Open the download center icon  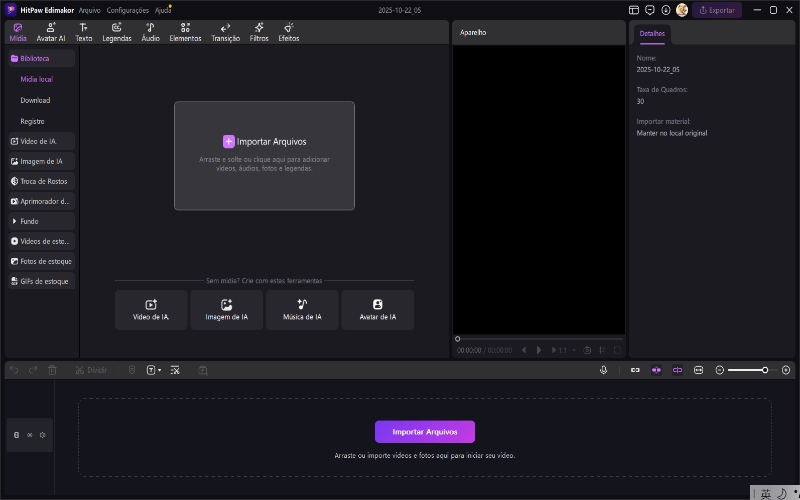666,10
